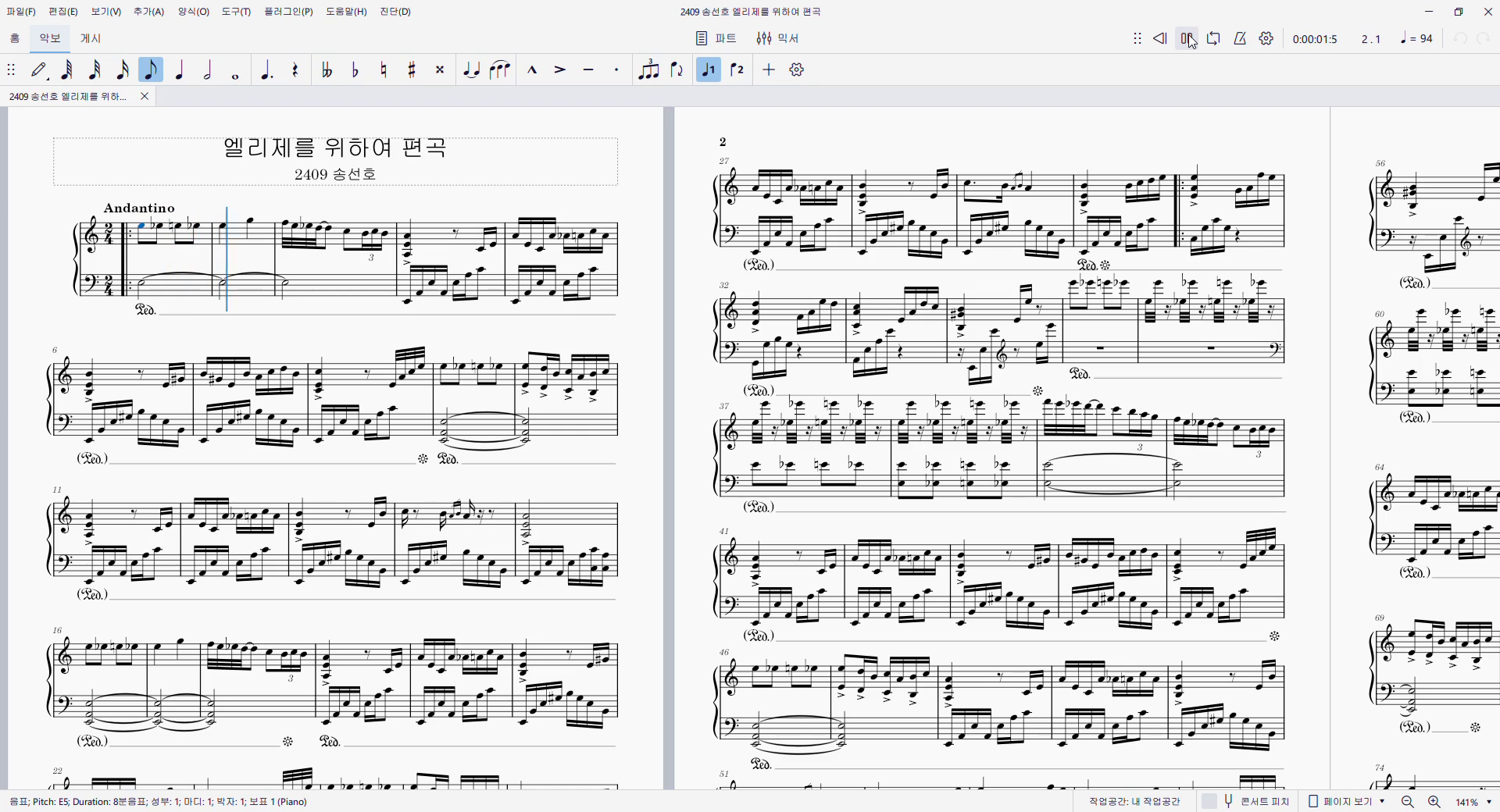Viewport: 1500px width, 812px height.
Task: Add a slur to selected notes
Action: [499, 69]
